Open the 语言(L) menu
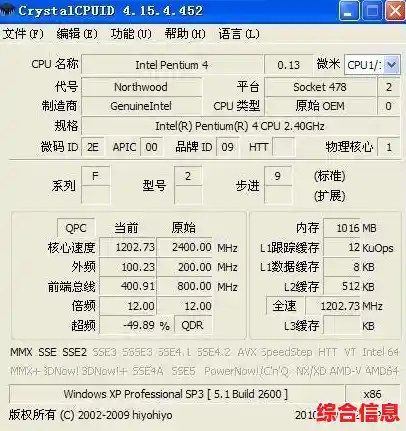Screen dimensions: 406x431 pyautogui.click(x=239, y=34)
